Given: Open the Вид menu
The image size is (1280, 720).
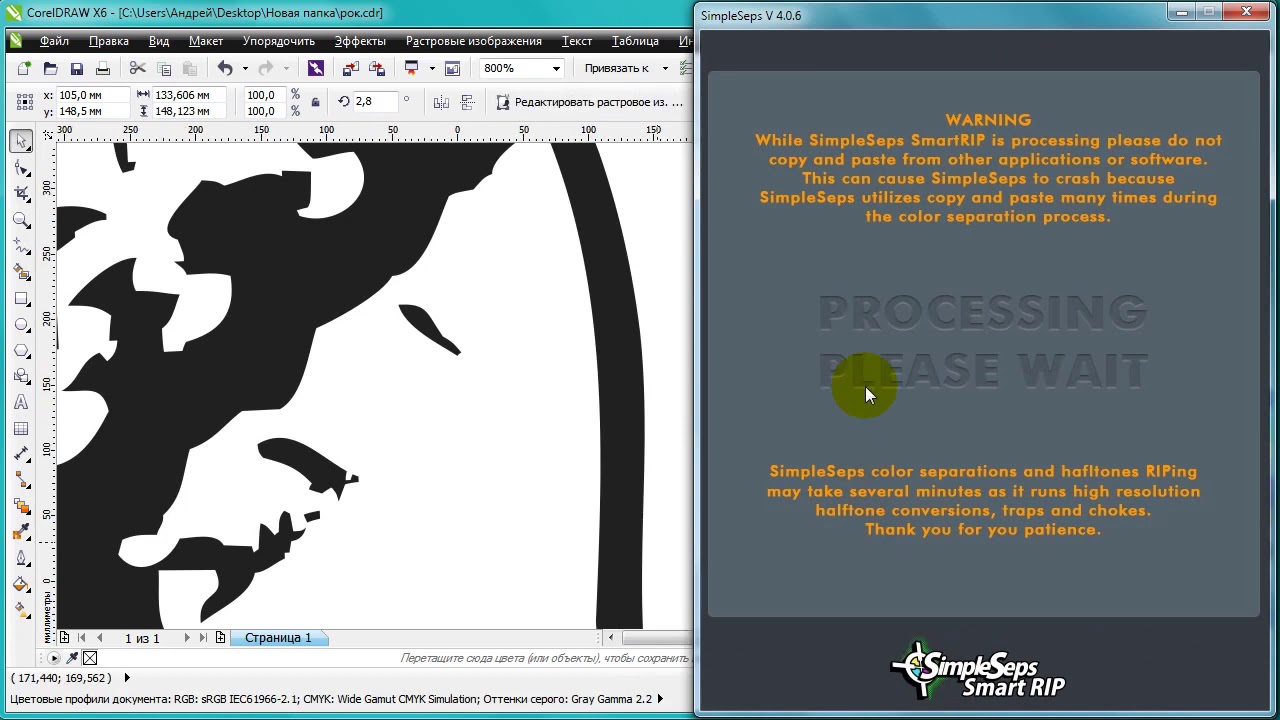Looking at the screenshot, I should [158, 41].
